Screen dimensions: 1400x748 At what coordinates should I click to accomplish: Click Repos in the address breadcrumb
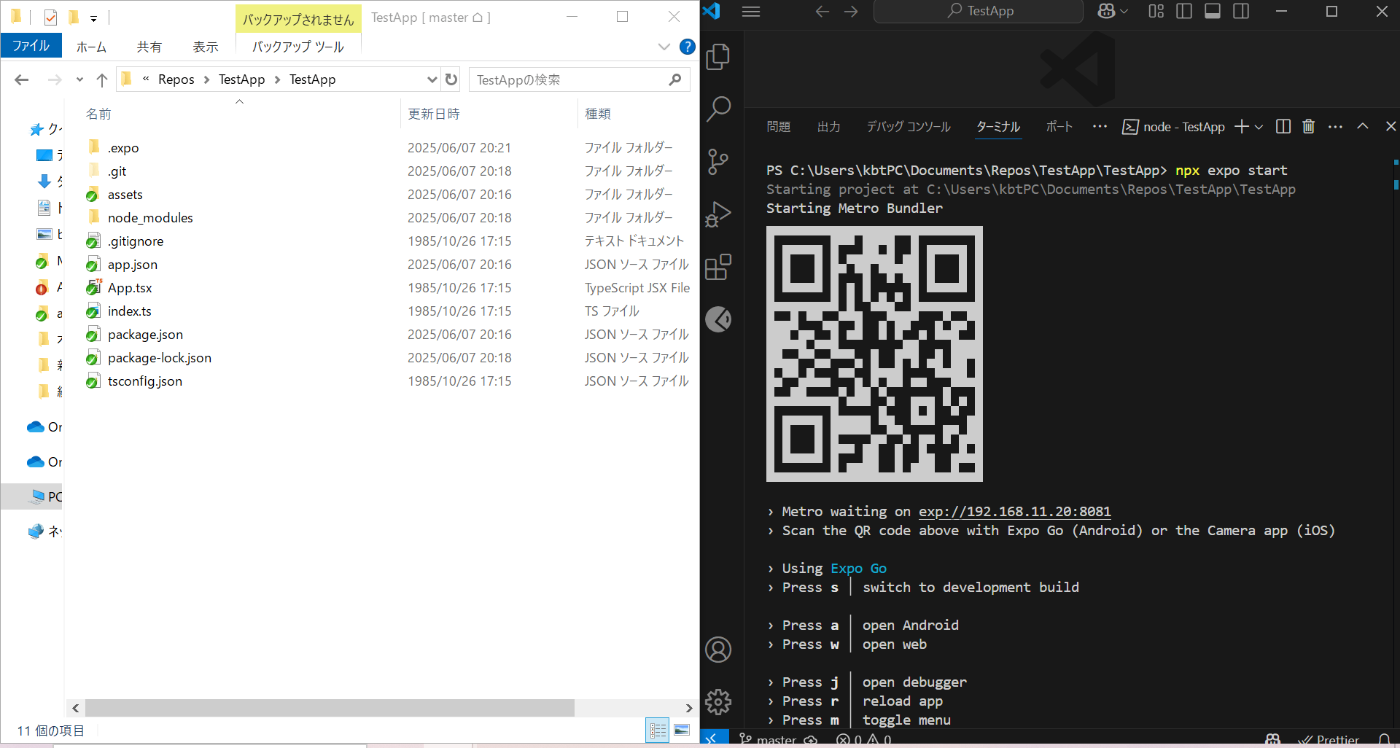pos(176,79)
